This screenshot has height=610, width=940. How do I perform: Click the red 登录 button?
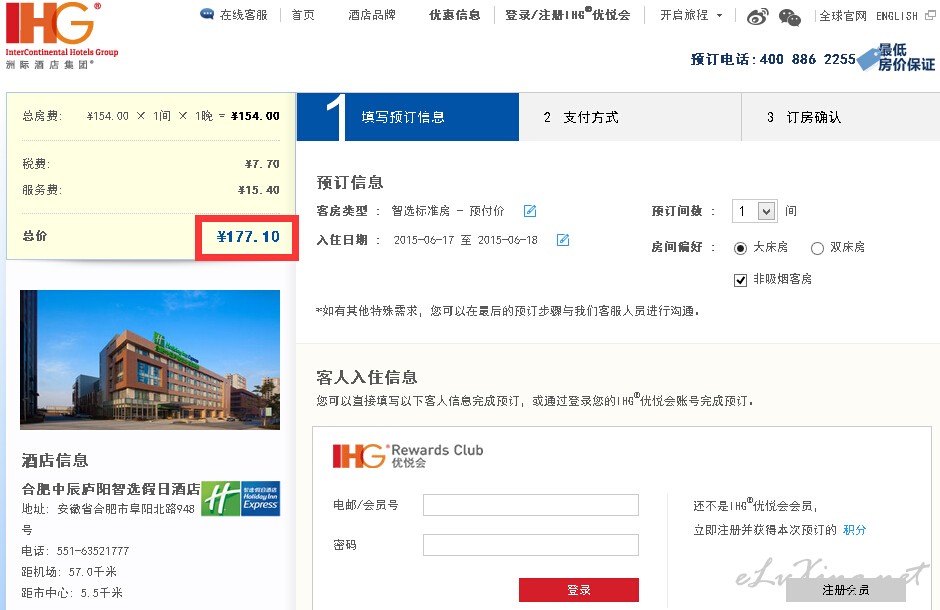(x=579, y=590)
